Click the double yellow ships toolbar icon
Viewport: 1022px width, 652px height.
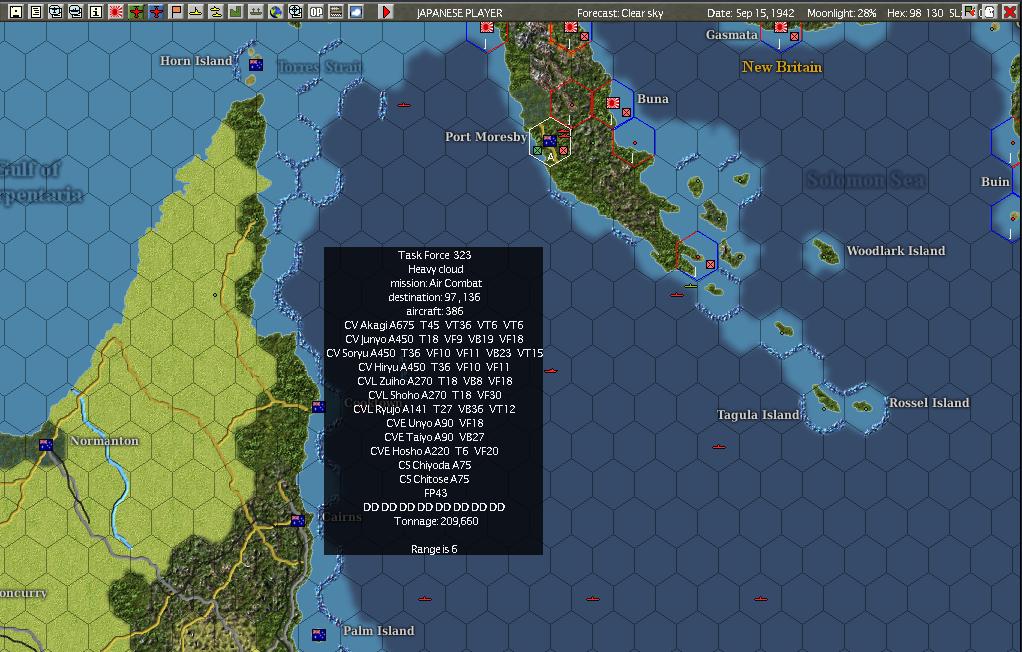pos(216,11)
